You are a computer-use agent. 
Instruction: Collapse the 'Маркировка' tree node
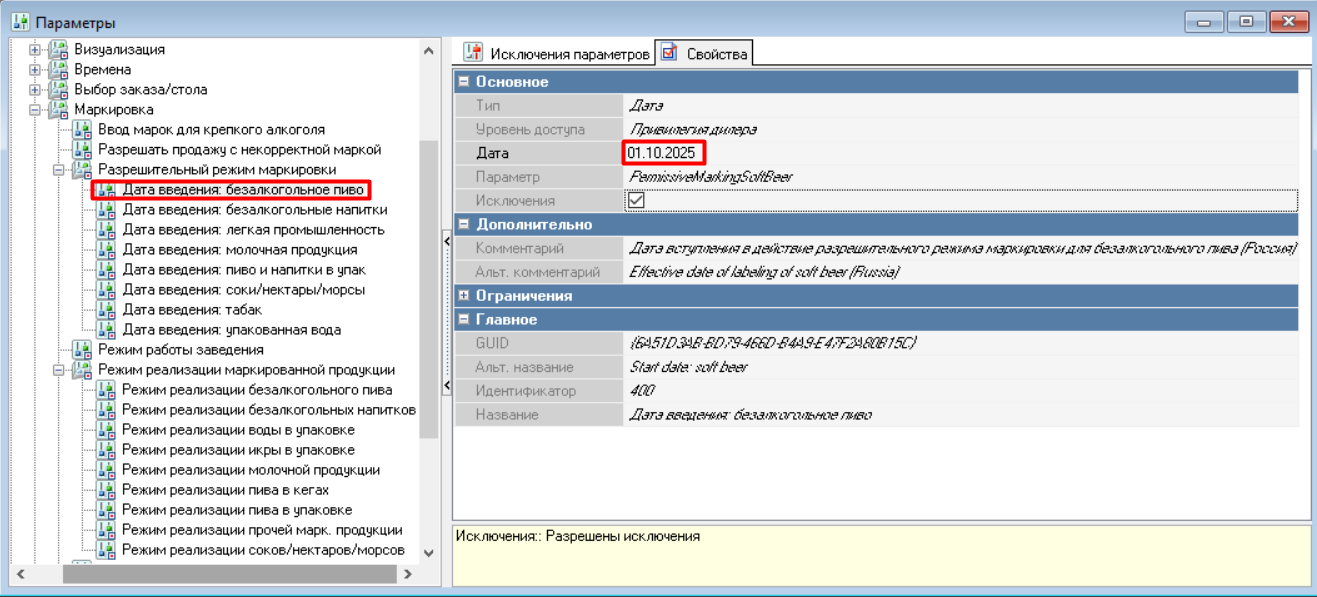pos(36,110)
